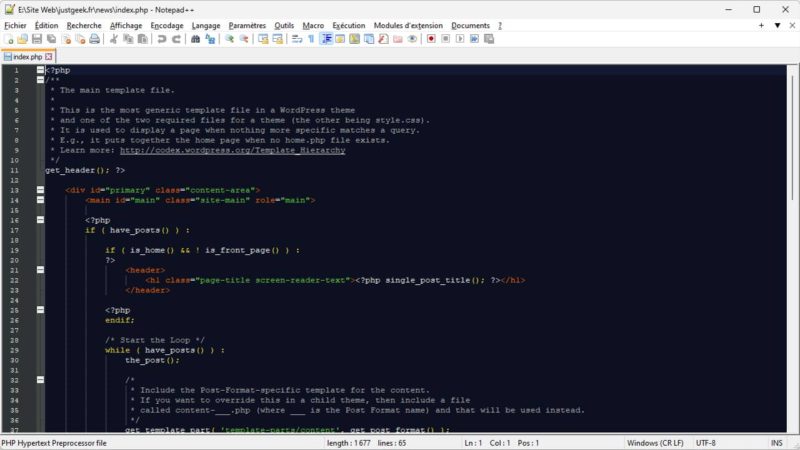Redo action via toolbar arrow
Screen dimensions: 800x450
coord(176,39)
